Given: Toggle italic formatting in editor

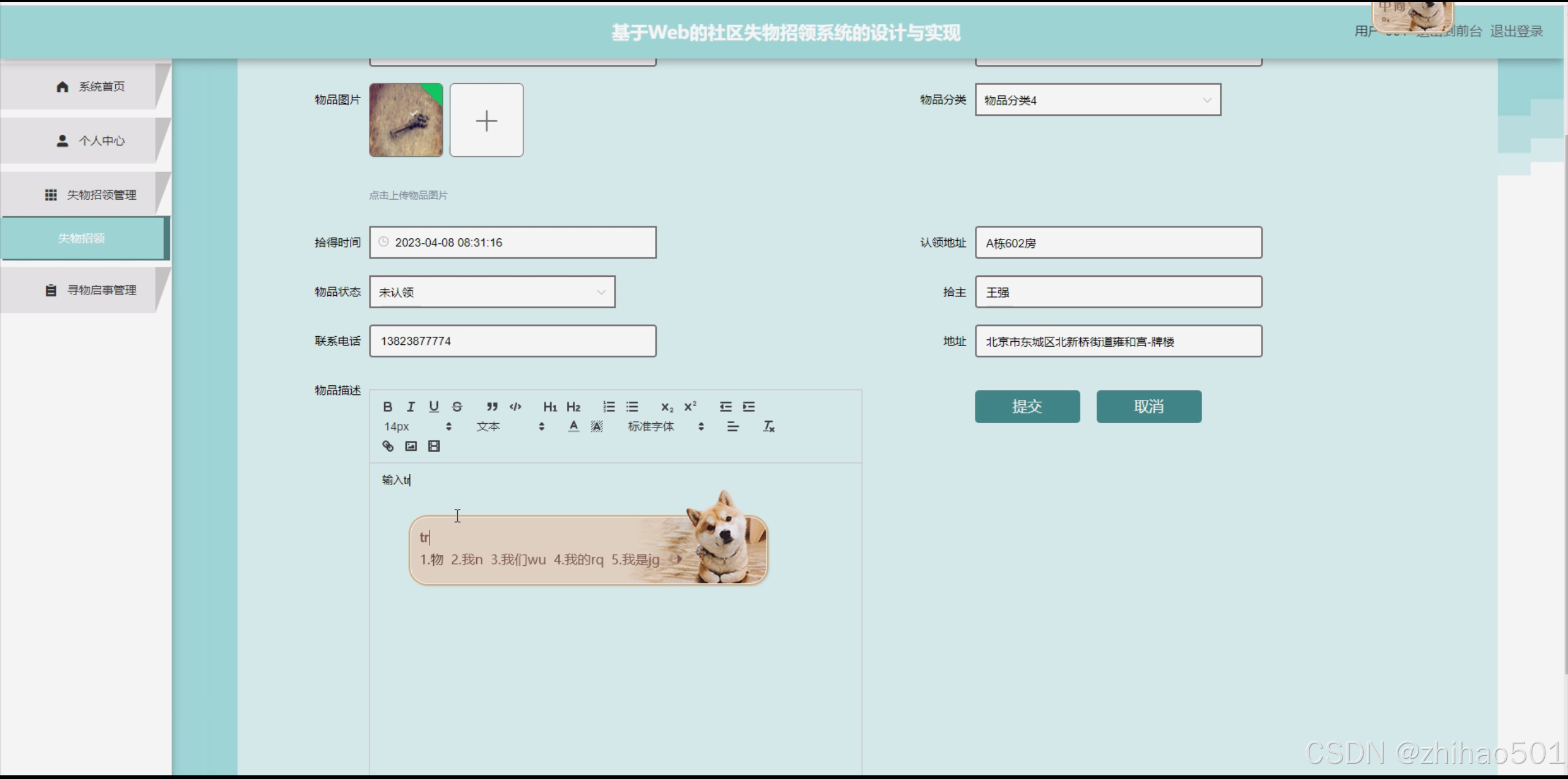Looking at the screenshot, I should pyautogui.click(x=411, y=407).
